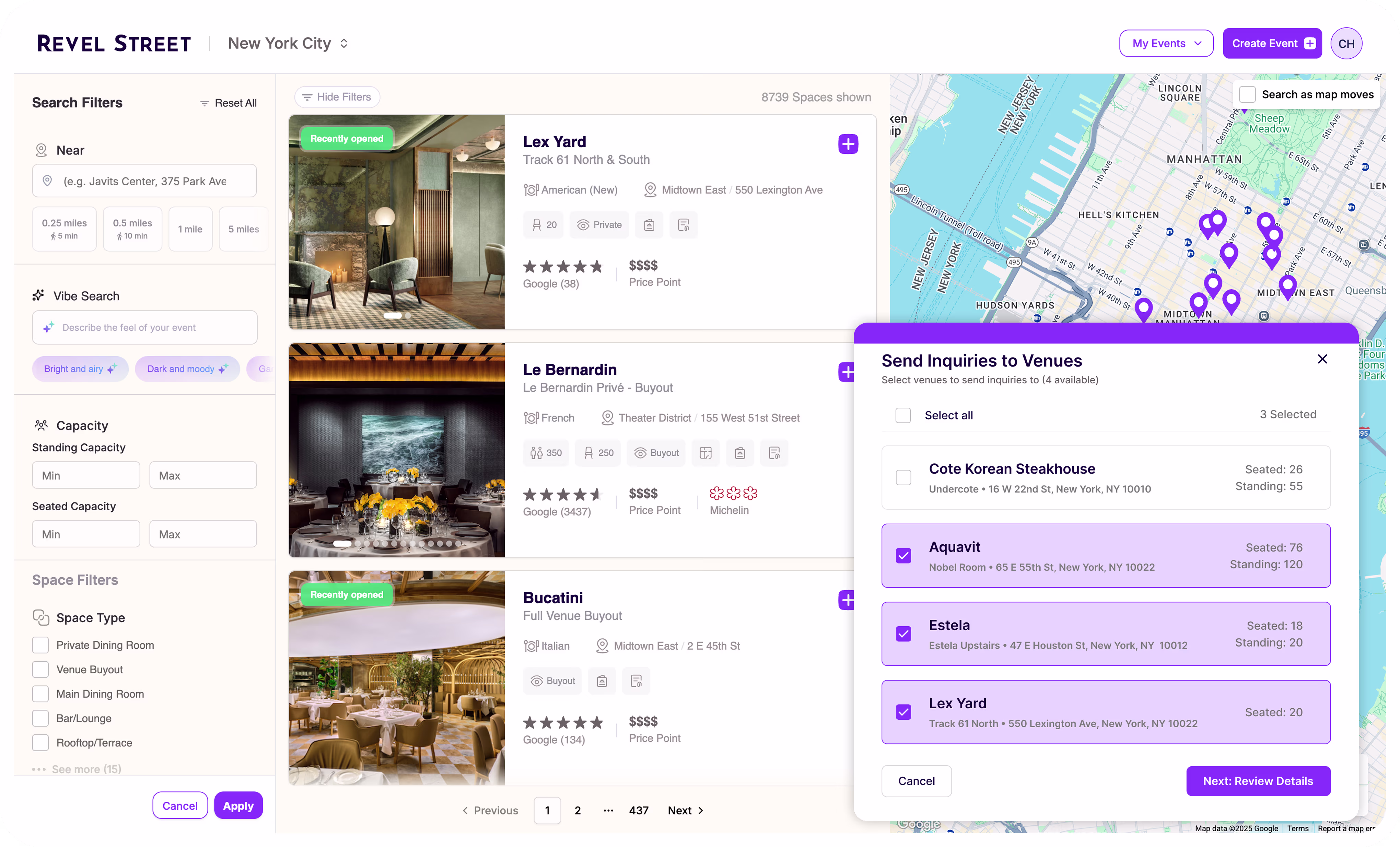Close the Send Inquiries dialog with X
The width and height of the screenshot is (1400, 847).
1322,359
